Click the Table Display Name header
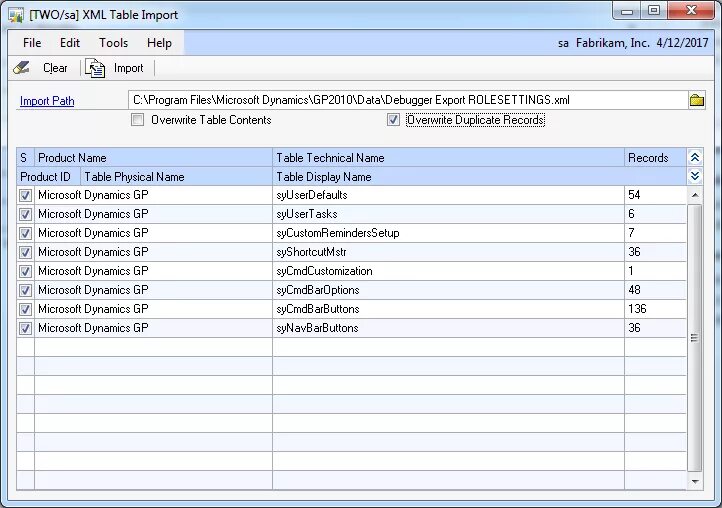Image resolution: width=722 pixels, height=508 pixels. coord(479,177)
